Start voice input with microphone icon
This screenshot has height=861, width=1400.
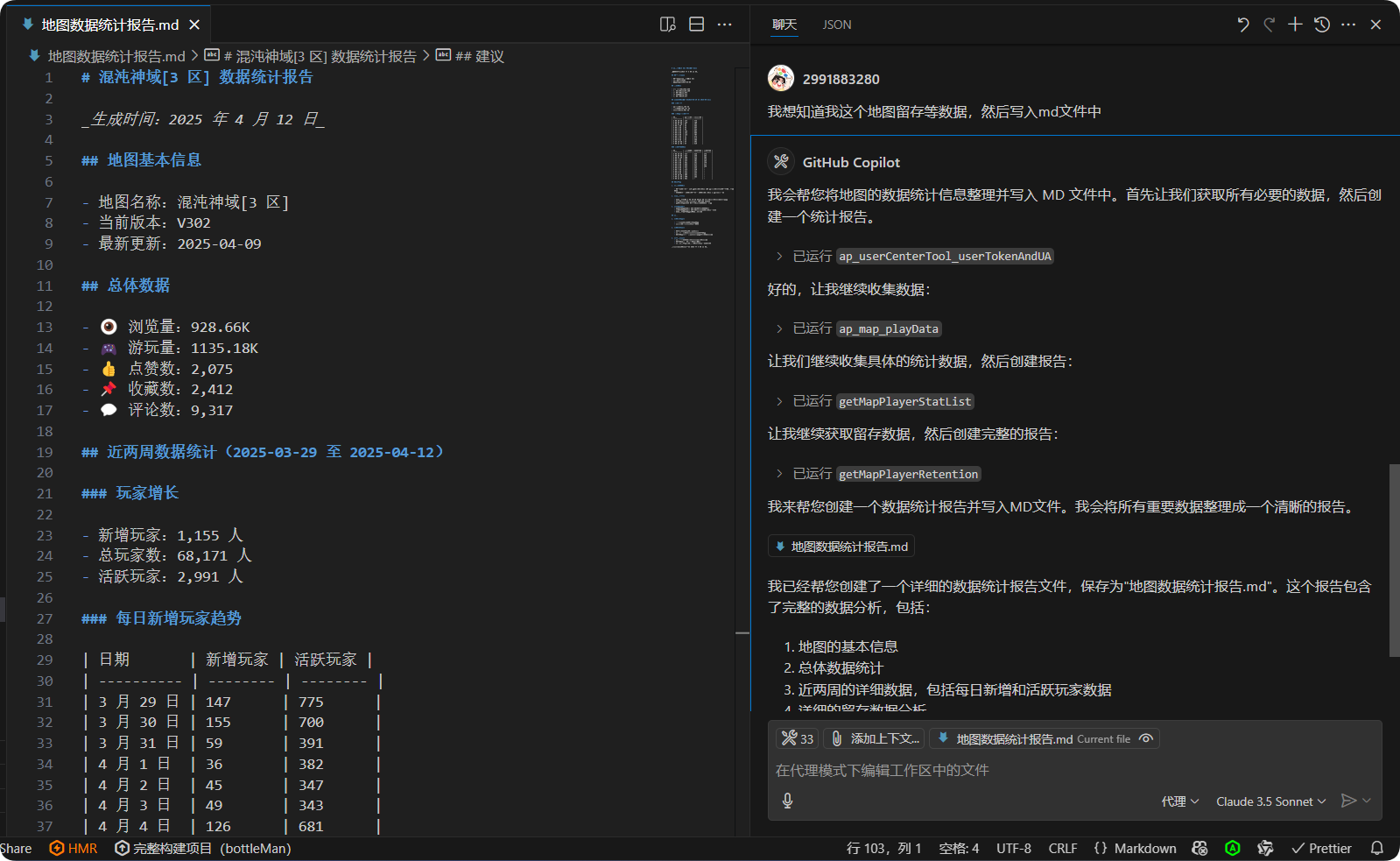click(x=787, y=801)
